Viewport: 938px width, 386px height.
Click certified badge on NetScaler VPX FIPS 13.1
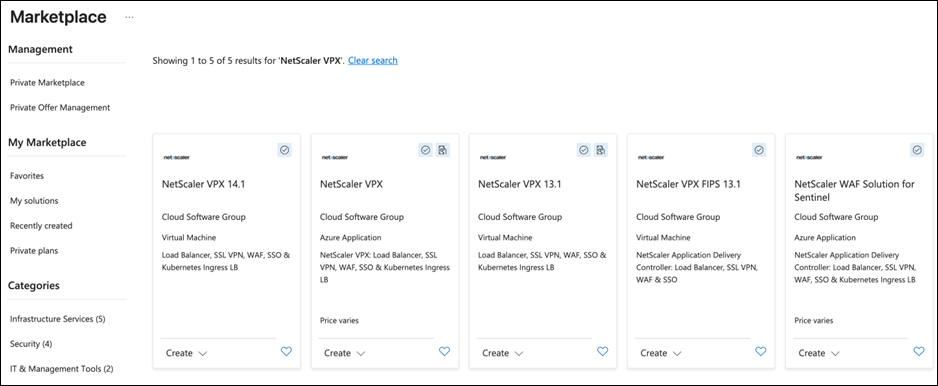[x=759, y=150]
